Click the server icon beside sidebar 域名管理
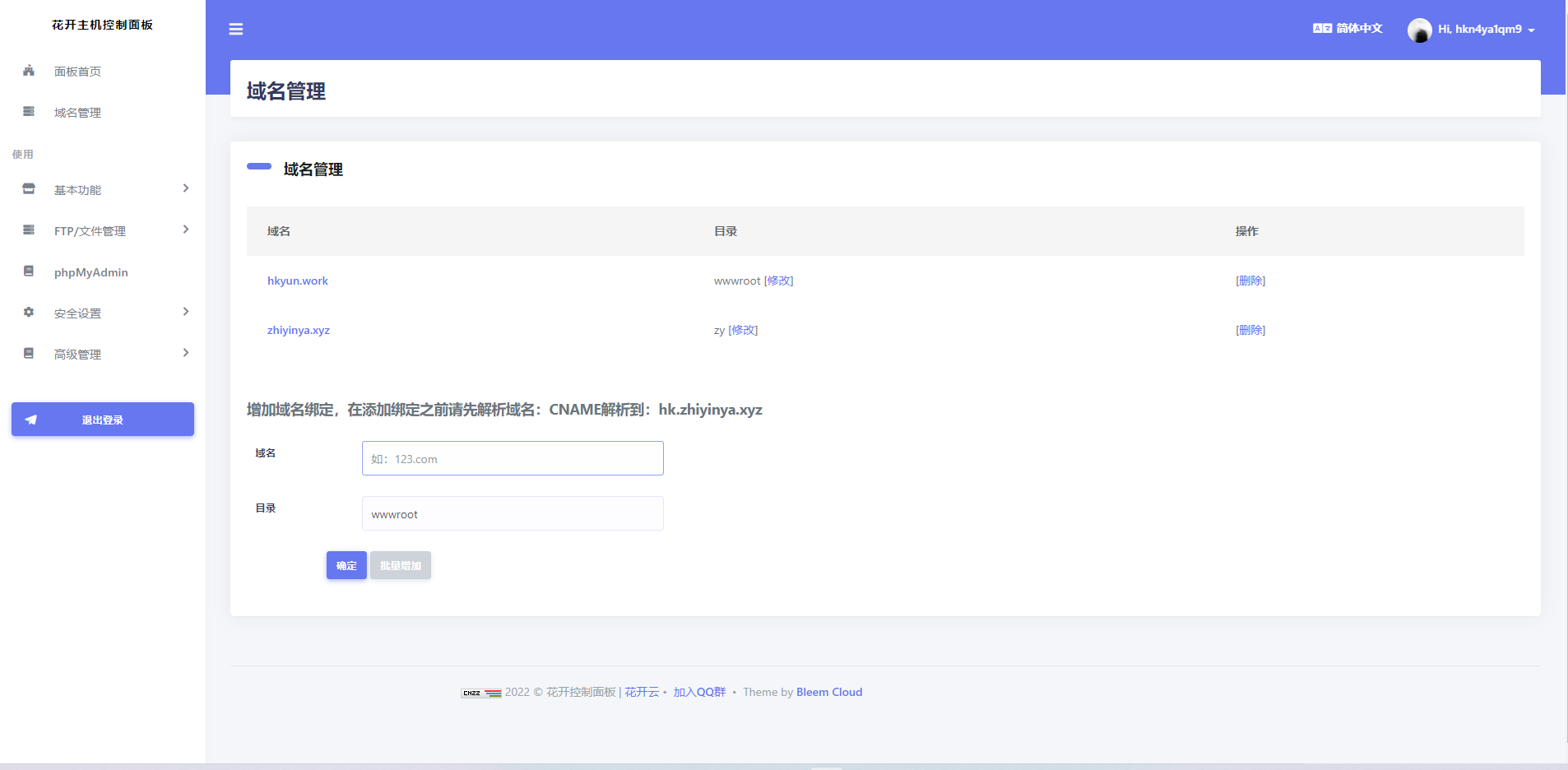 (x=29, y=112)
